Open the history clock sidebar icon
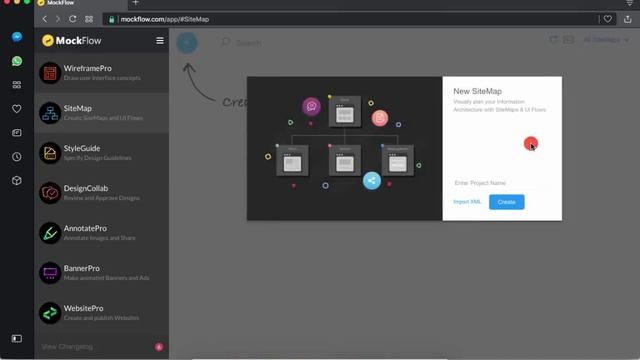The height and width of the screenshot is (360, 640). (17, 157)
